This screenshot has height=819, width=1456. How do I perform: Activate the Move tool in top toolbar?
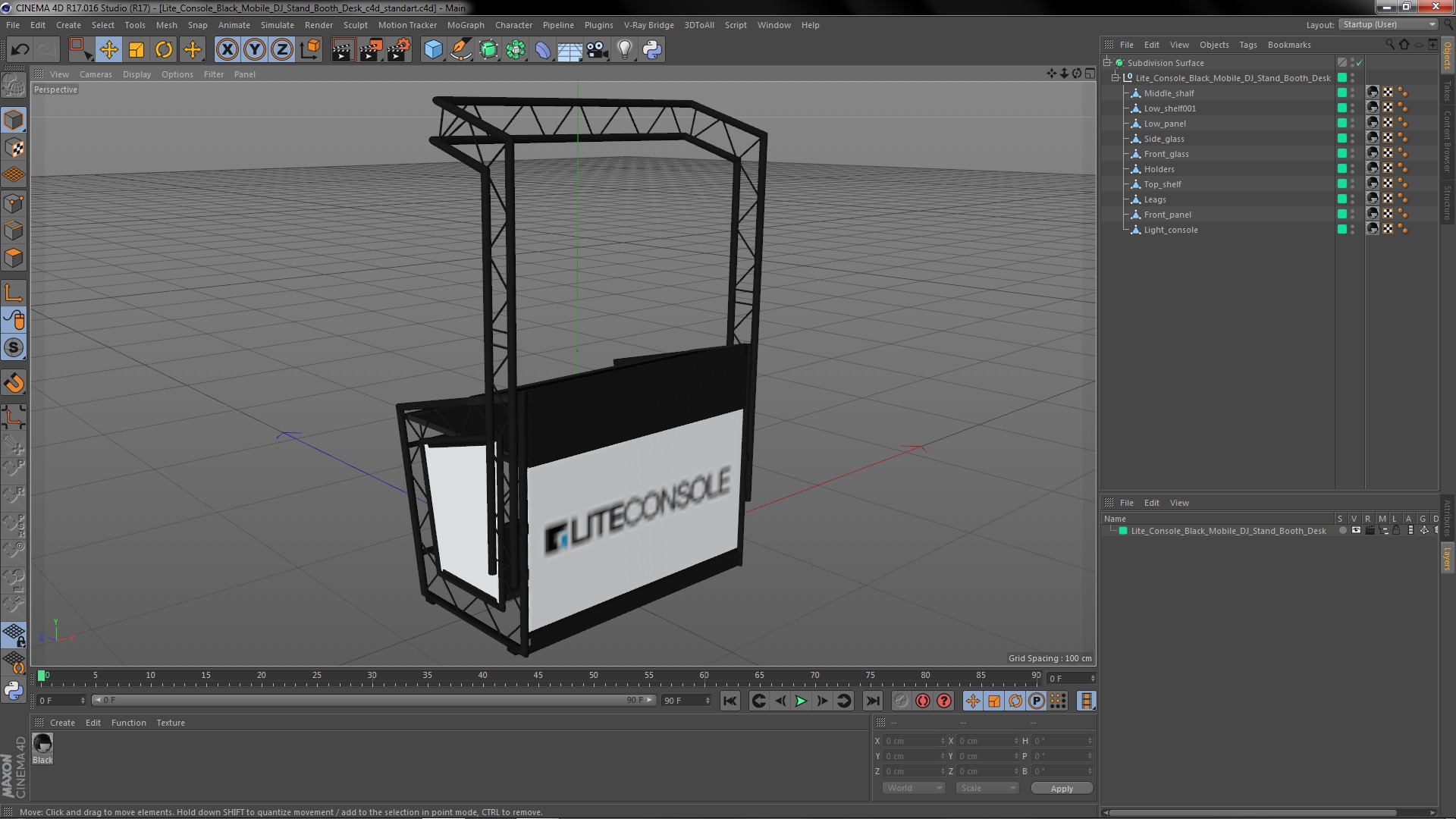pos(108,50)
